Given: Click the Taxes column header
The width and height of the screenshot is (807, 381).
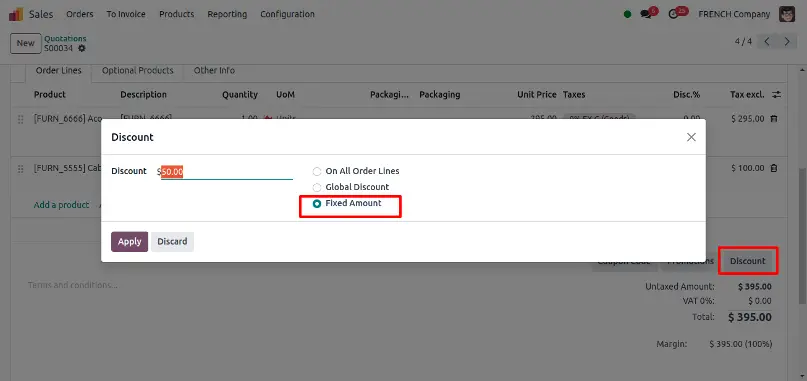Looking at the screenshot, I should point(574,95).
